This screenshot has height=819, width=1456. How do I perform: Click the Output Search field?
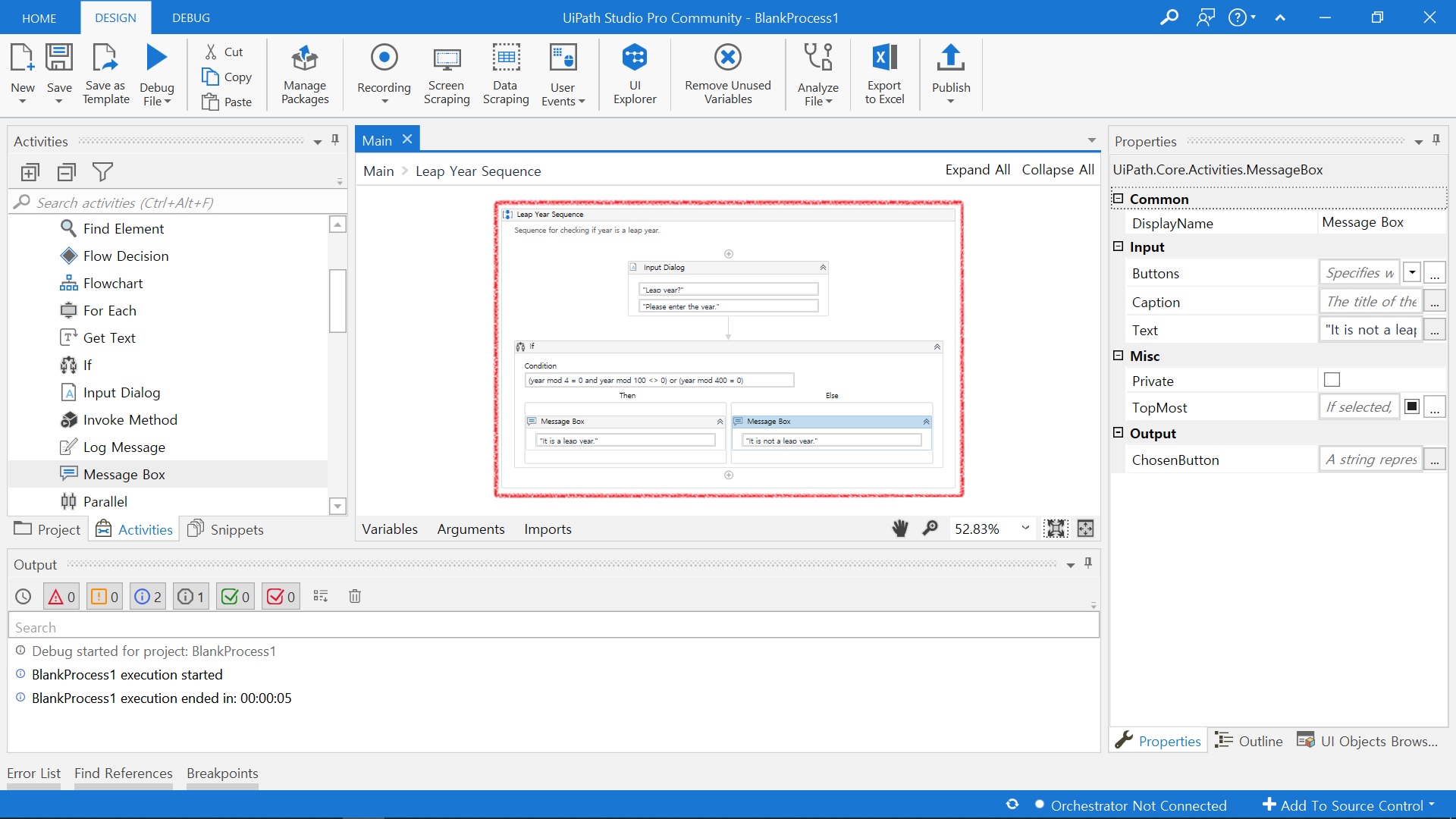pyautogui.click(x=554, y=627)
